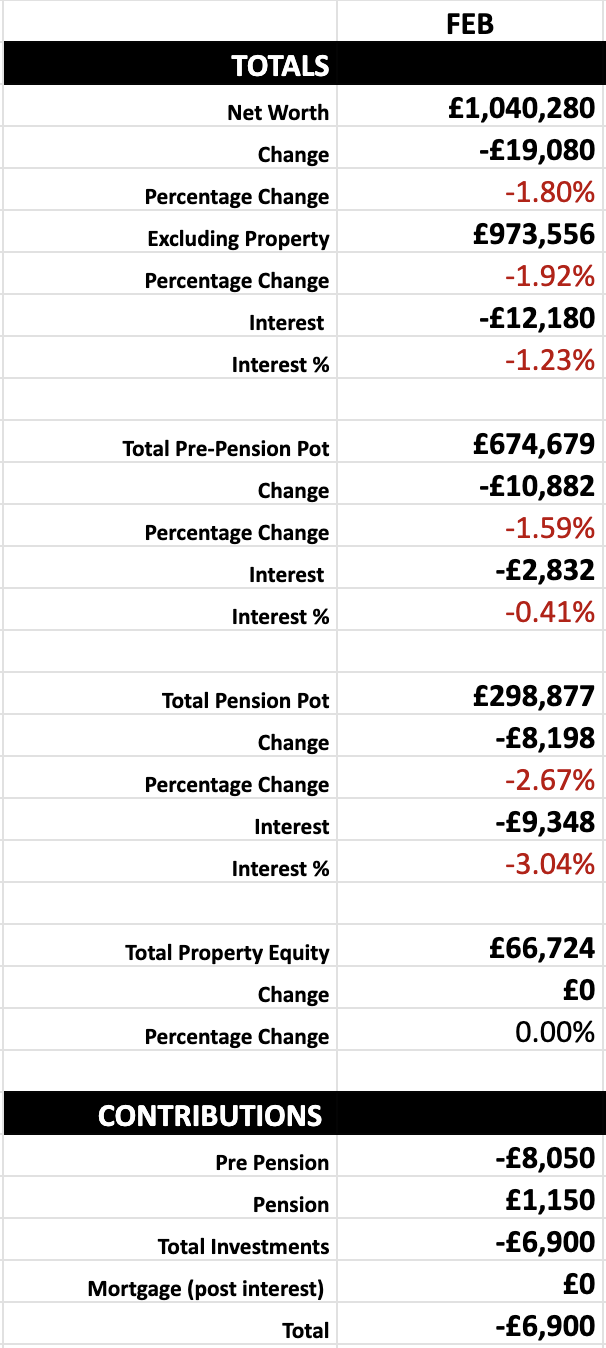The image size is (606, 1348).
Task: Click the Excluding Property value £973,556
Action: 470,233
